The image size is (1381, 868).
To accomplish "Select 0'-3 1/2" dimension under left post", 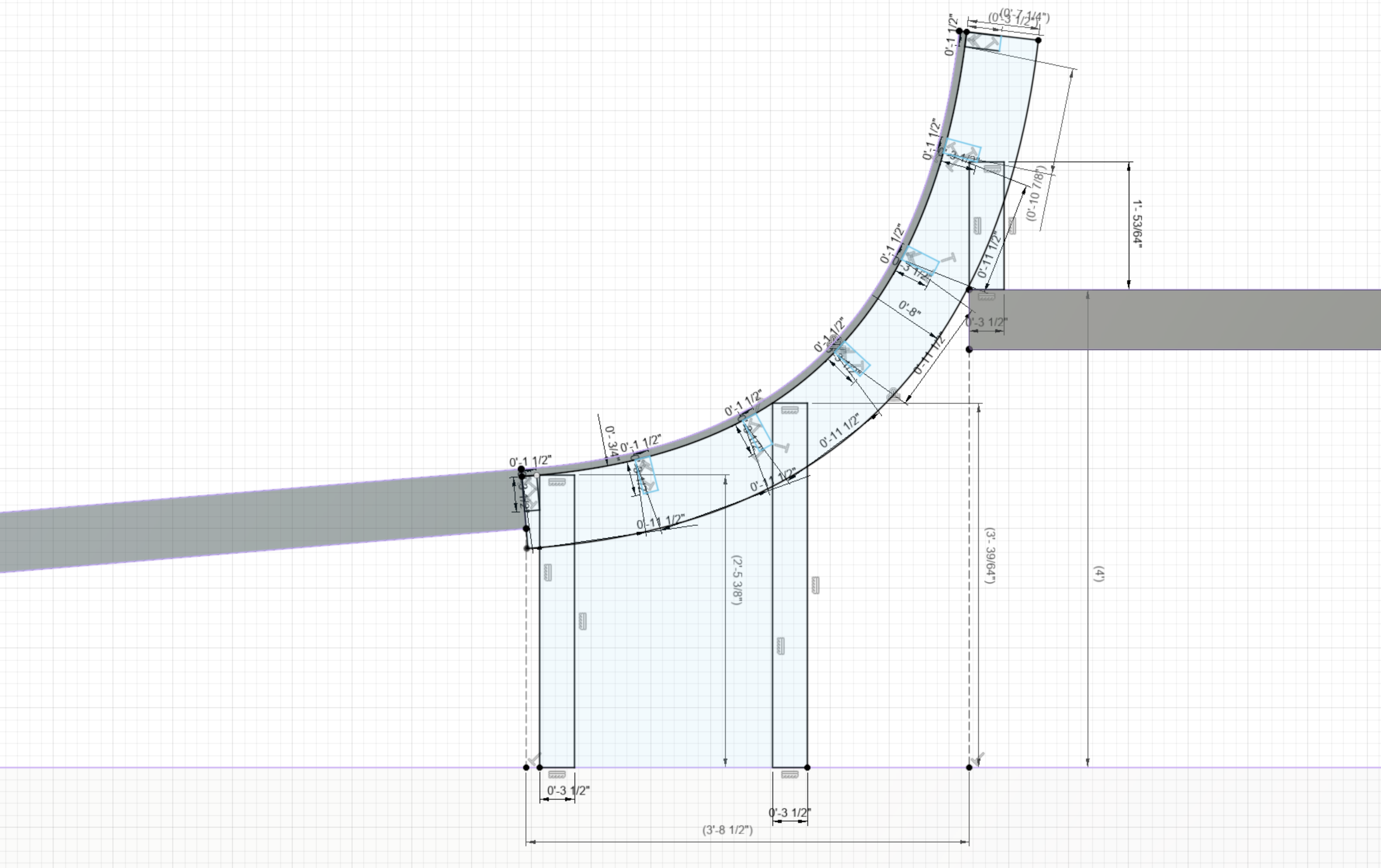I will 568,790.
